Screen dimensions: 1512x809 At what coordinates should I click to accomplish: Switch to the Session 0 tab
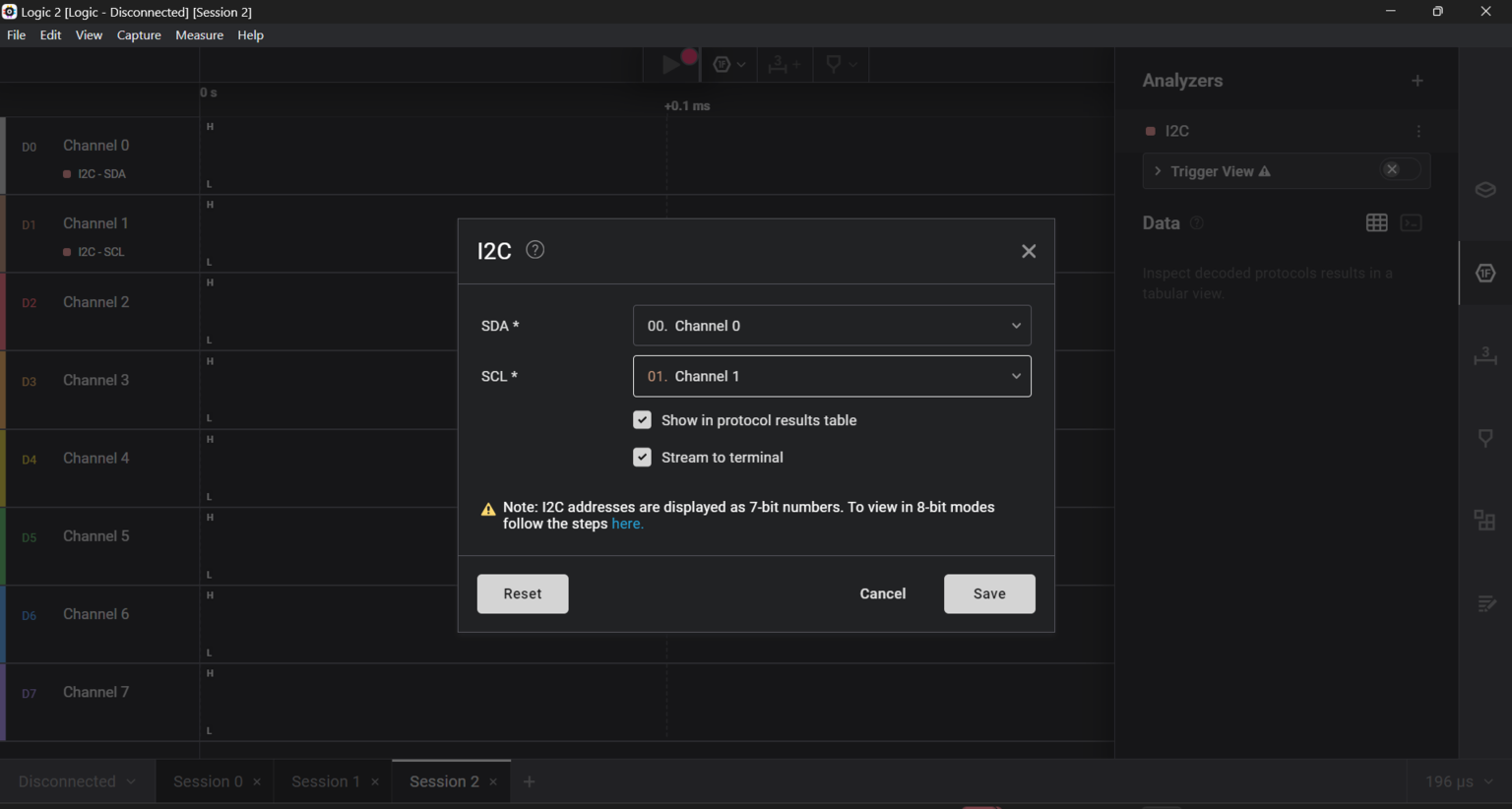[208, 781]
